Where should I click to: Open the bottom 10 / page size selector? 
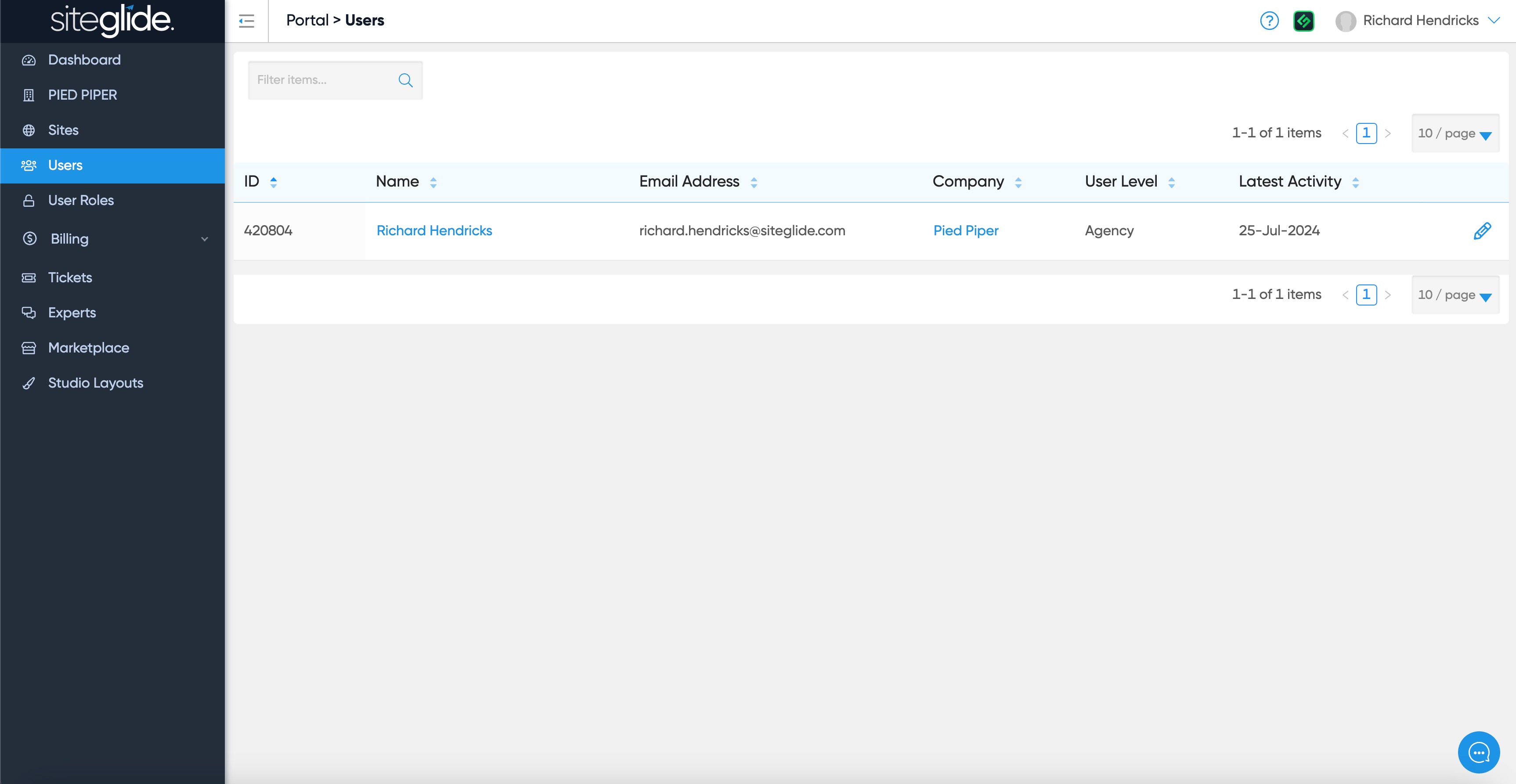pyautogui.click(x=1455, y=295)
